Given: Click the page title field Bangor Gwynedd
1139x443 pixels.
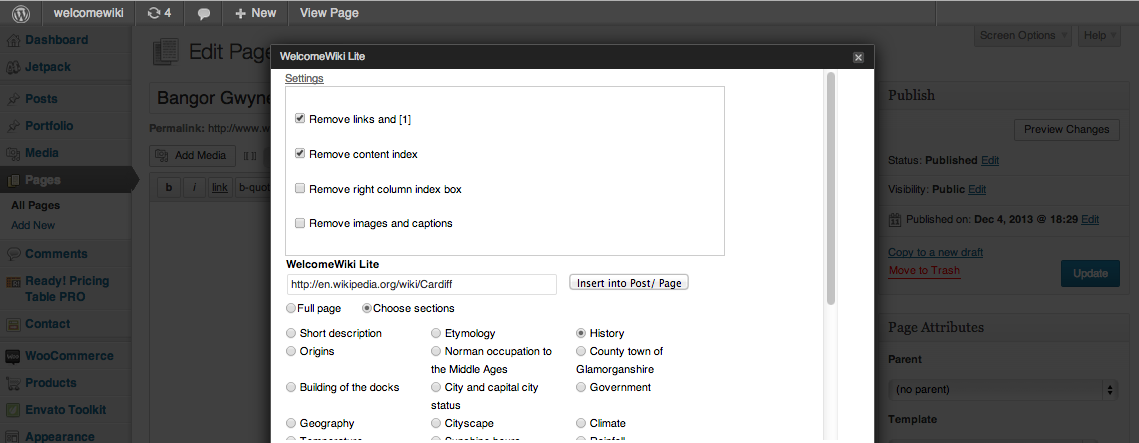Looking at the screenshot, I should pos(211,98).
